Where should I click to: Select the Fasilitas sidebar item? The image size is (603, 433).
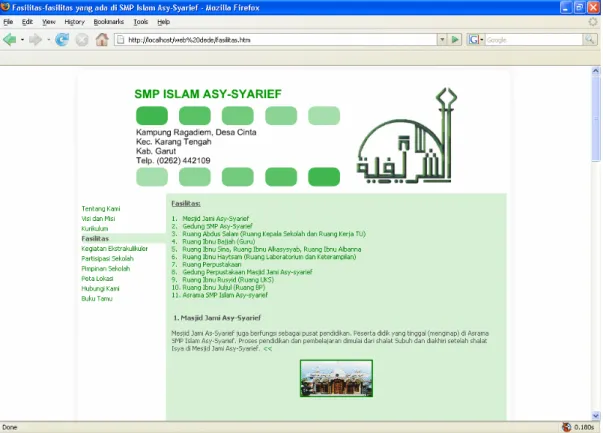click(x=95, y=239)
